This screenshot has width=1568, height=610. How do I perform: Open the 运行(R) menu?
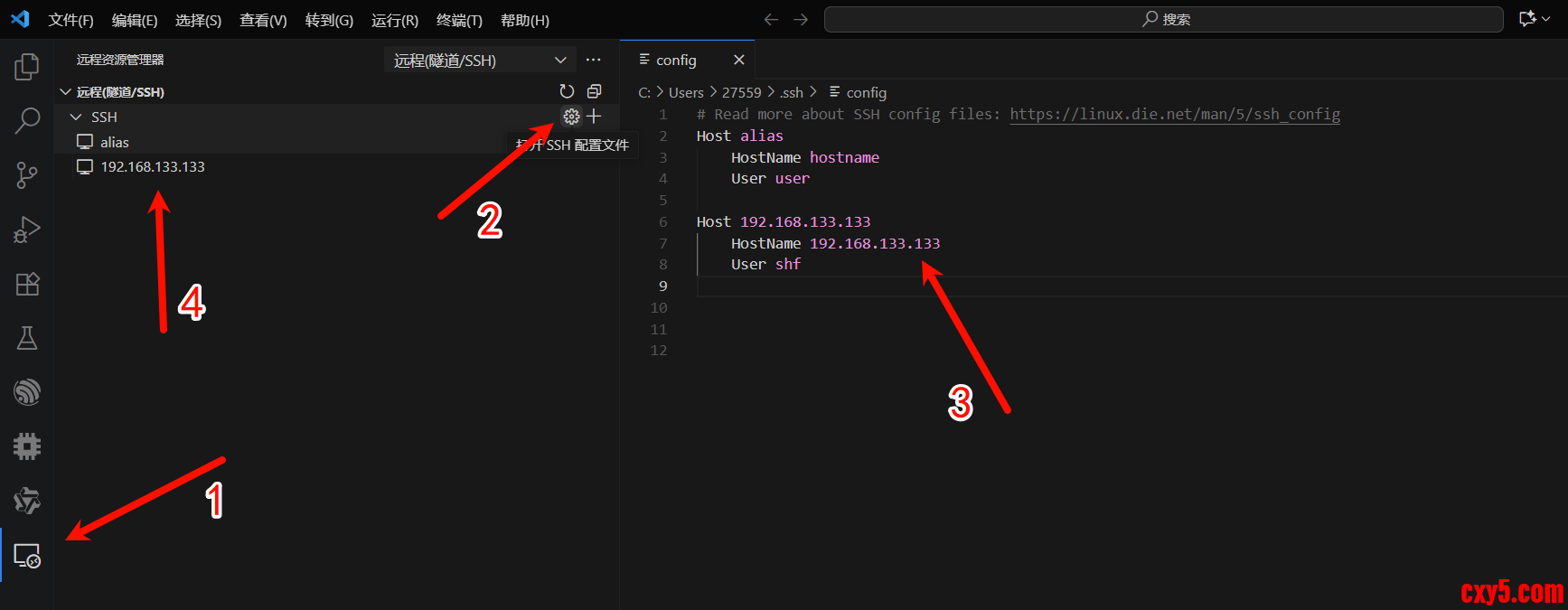click(x=395, y=20)
